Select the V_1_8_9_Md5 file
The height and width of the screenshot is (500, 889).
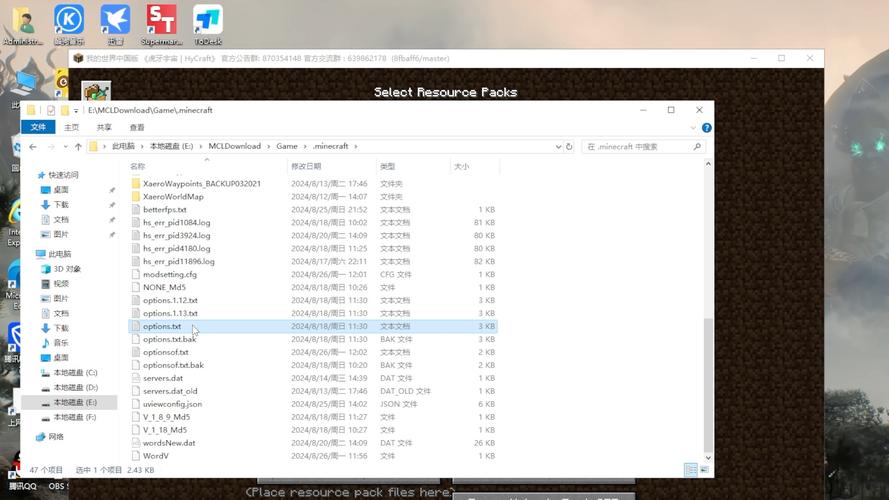[166, 417]
